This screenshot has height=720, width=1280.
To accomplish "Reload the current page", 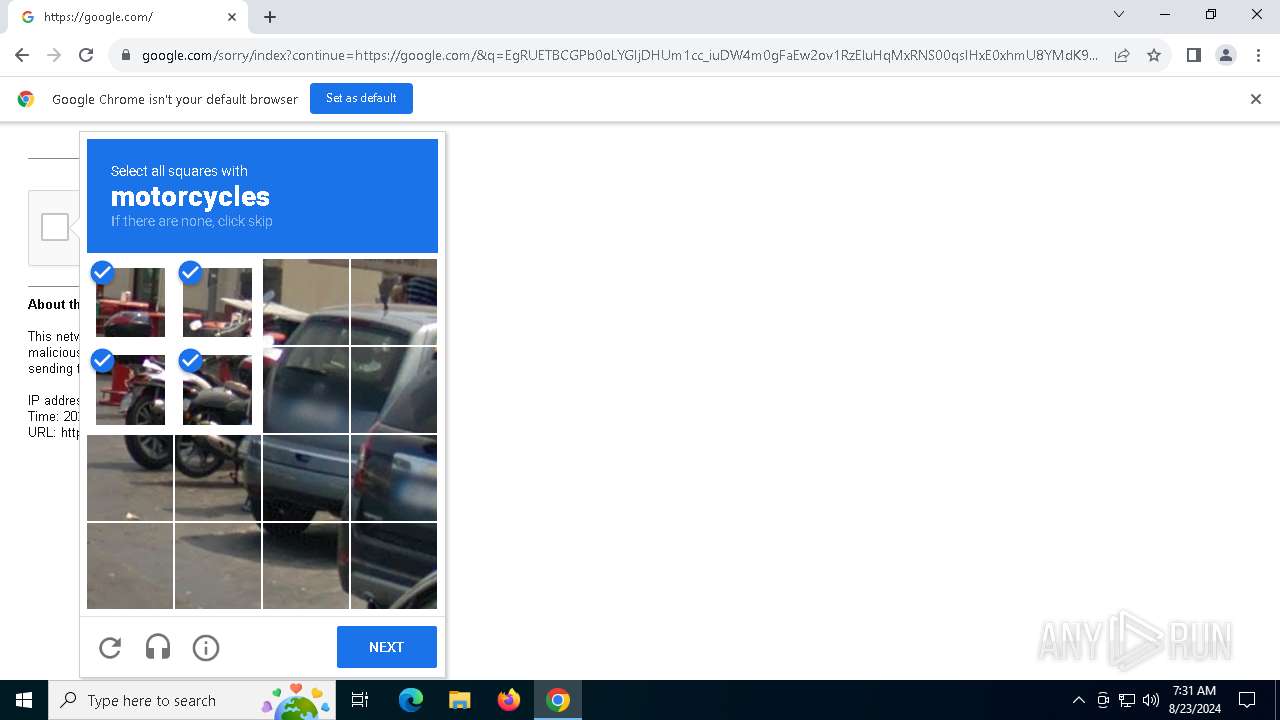I will 86,55.
